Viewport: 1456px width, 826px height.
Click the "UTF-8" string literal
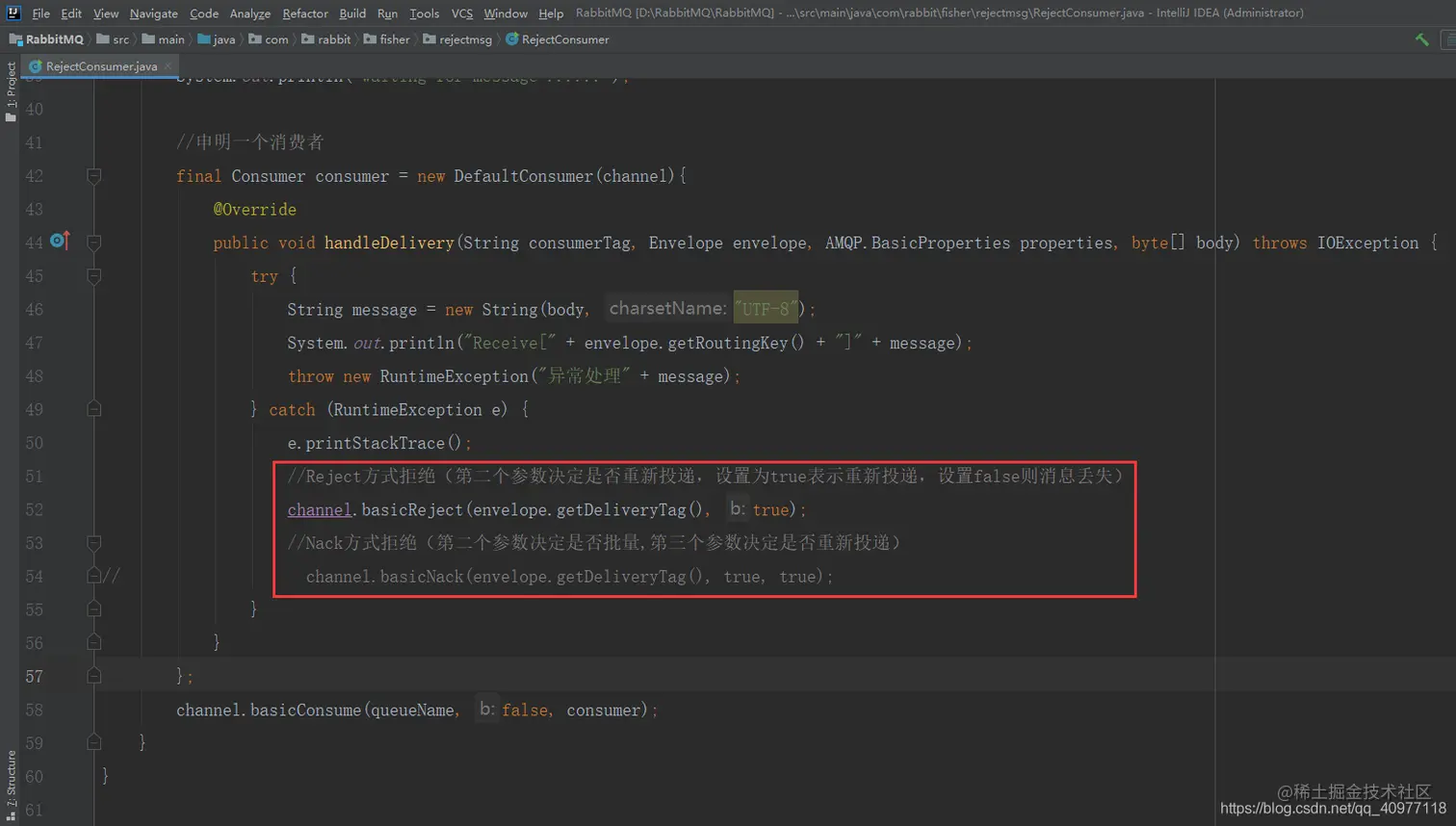[766, 309]
